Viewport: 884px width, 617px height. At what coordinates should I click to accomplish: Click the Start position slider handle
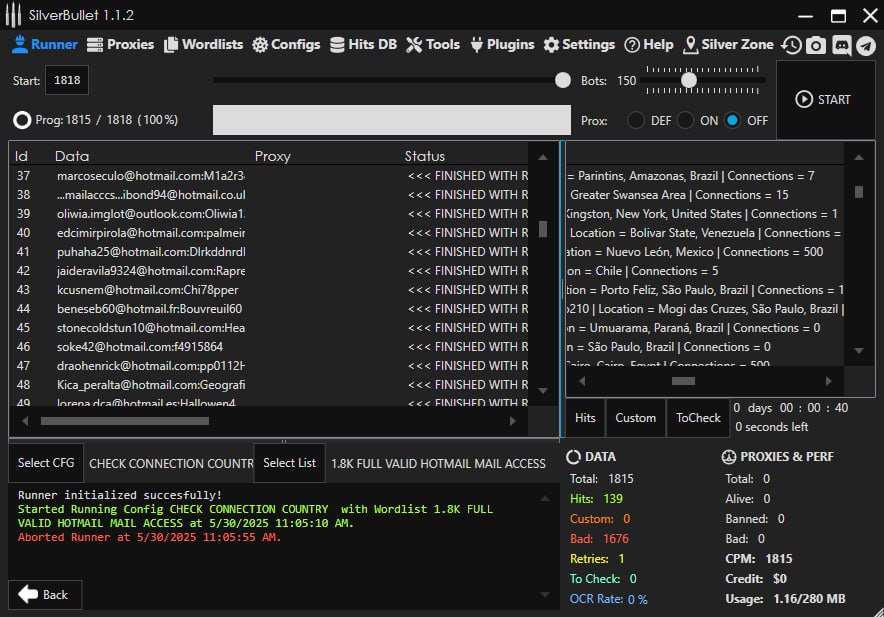point(563,80)
